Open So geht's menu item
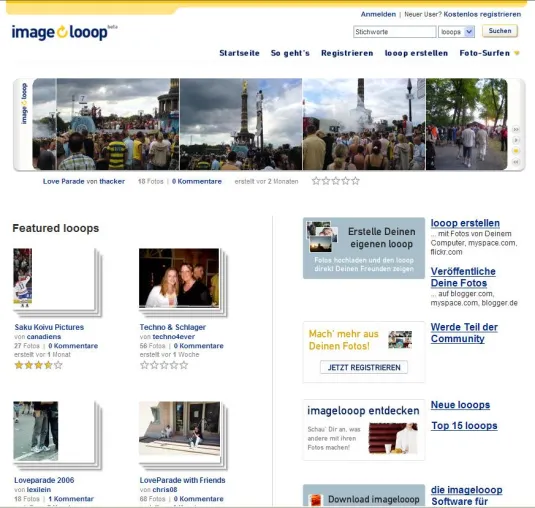The height and width of the screenshot is (508, 535). click(290, 53)
